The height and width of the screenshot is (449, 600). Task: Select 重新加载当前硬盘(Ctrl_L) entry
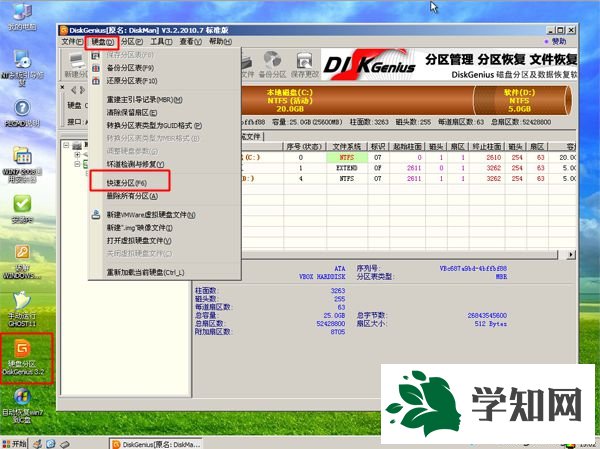click(x=145, y=273)
